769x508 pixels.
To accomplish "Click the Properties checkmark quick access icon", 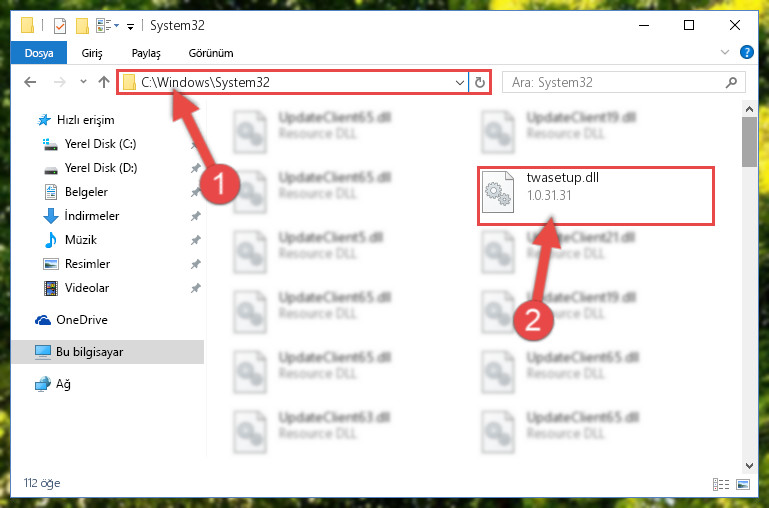I will click(x=60, y=25).
